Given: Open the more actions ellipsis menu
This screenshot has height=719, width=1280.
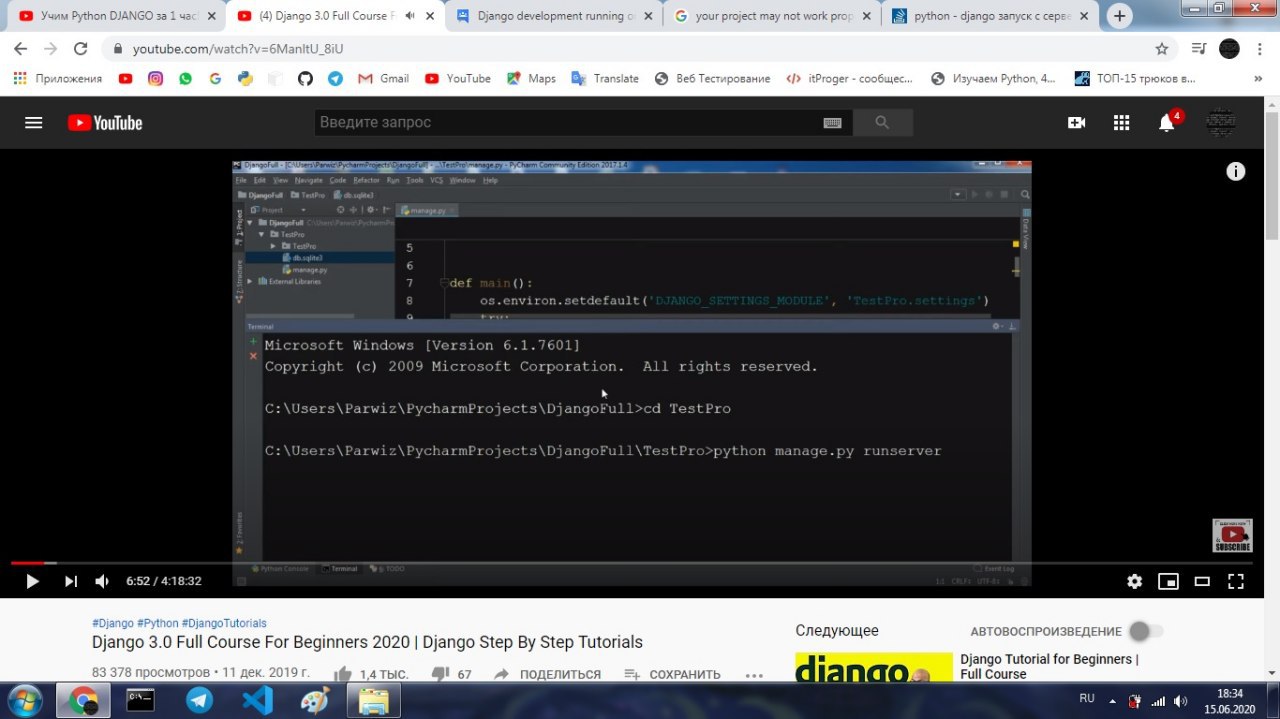Looking at the screenshot, I should tap(754, 675).
